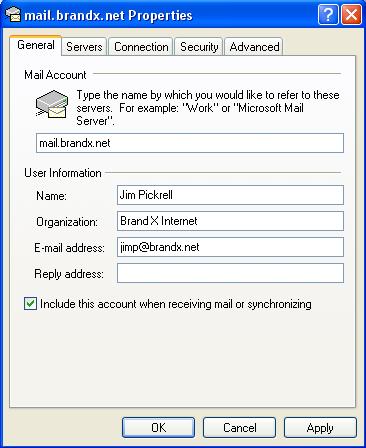Click the Name field with Jim Pickrell
This screenshot has width=366, height=448.
tap(230, 195)
